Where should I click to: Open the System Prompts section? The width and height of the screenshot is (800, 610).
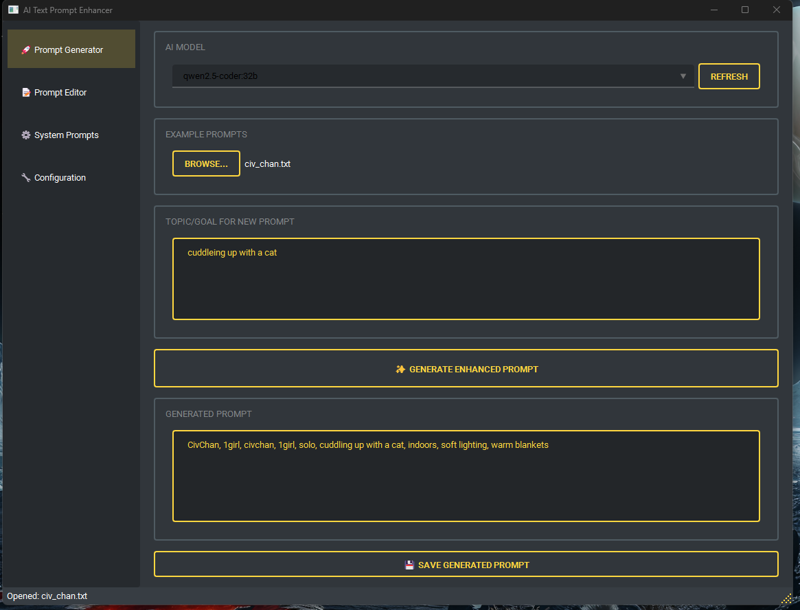pos(71,135)
